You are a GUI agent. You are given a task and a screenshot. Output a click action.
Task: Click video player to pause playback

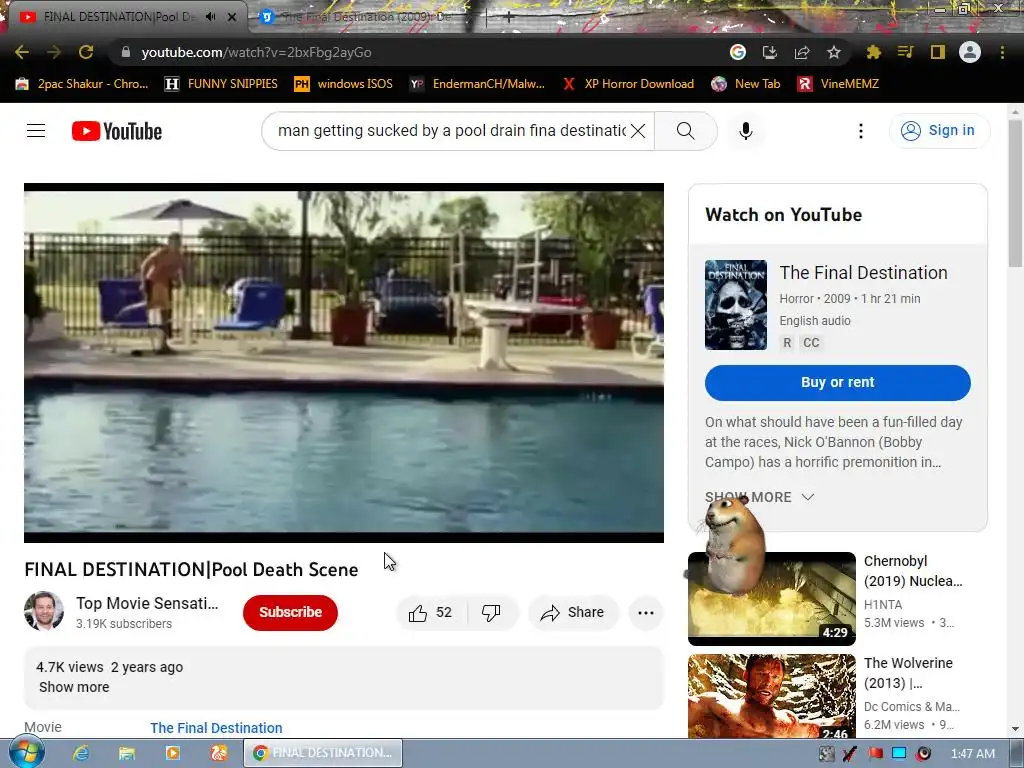click(344, 363)
